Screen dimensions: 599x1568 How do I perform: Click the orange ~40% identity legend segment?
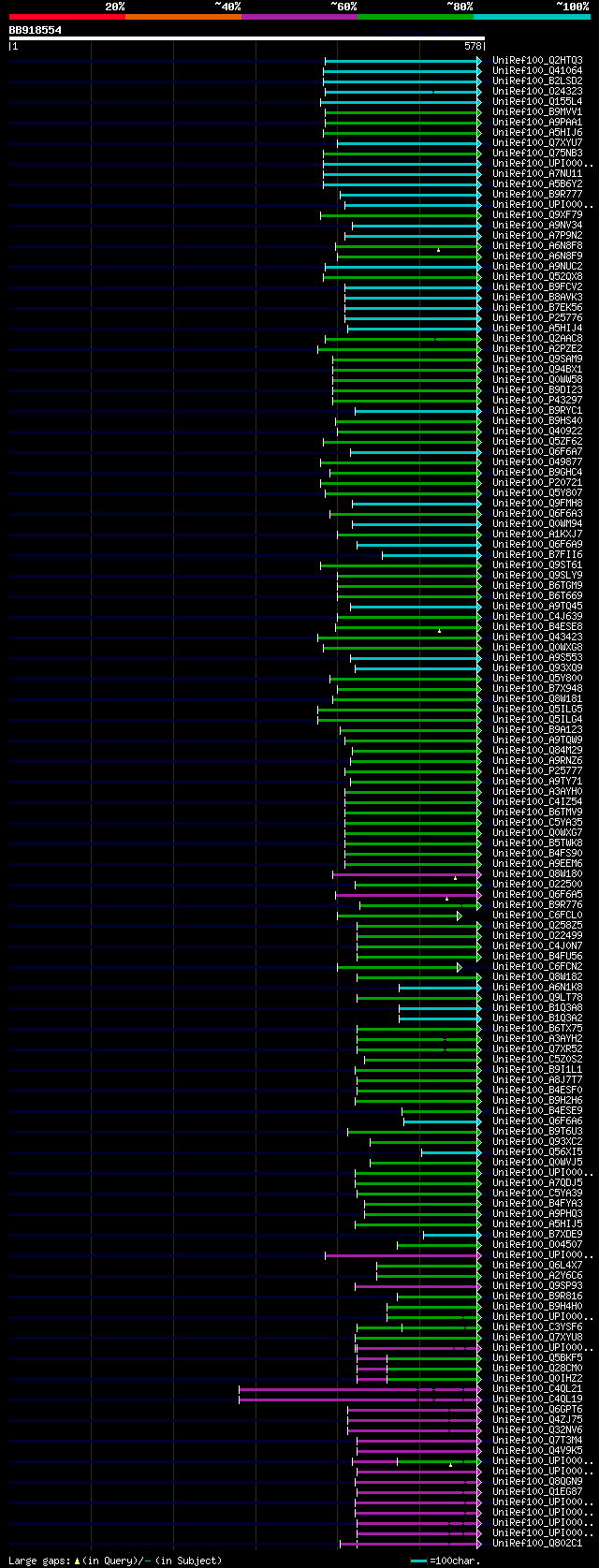[x=183, y=17]
